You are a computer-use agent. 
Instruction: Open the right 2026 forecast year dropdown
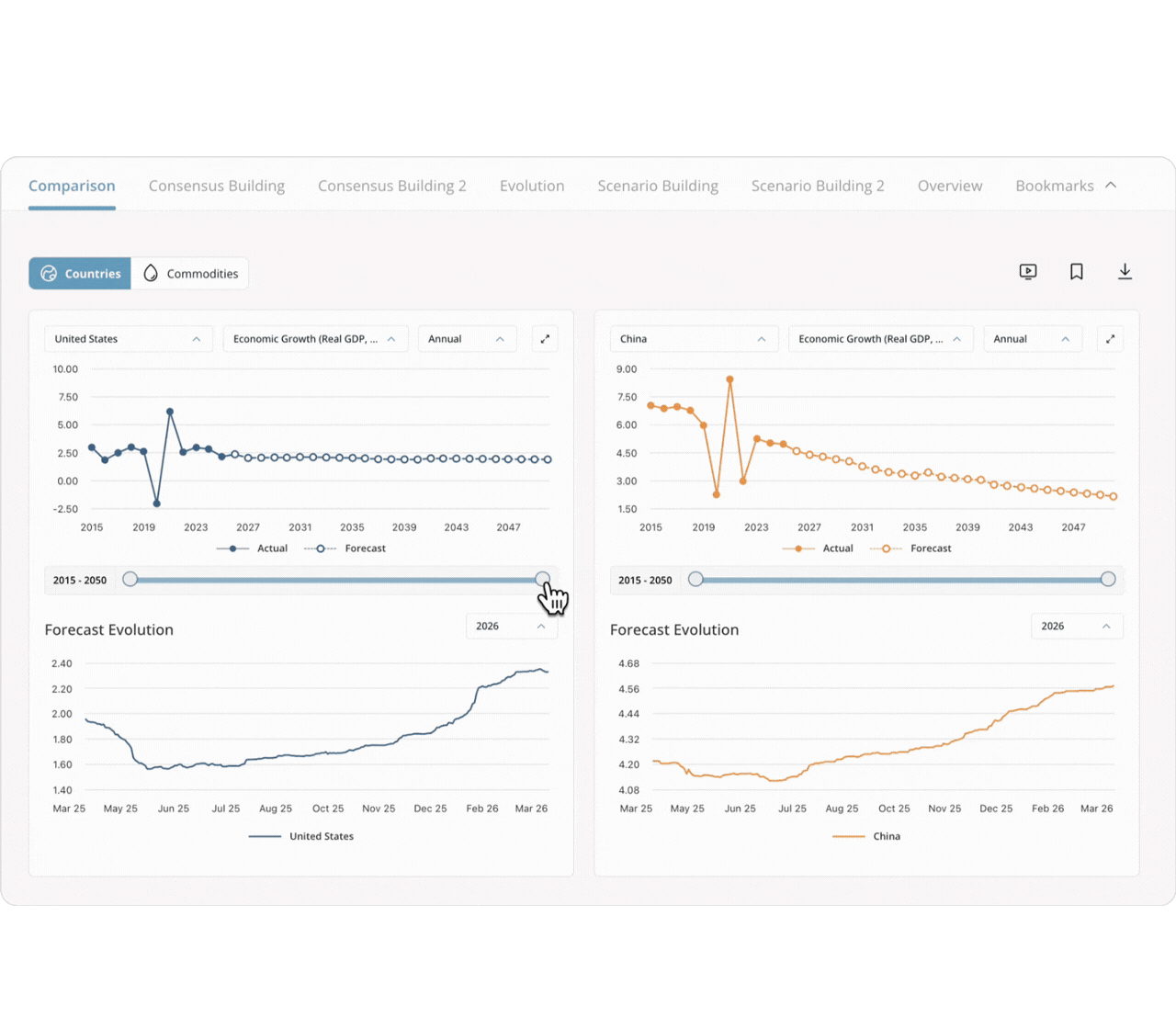pyautogui.click(x=1077, y=627)
